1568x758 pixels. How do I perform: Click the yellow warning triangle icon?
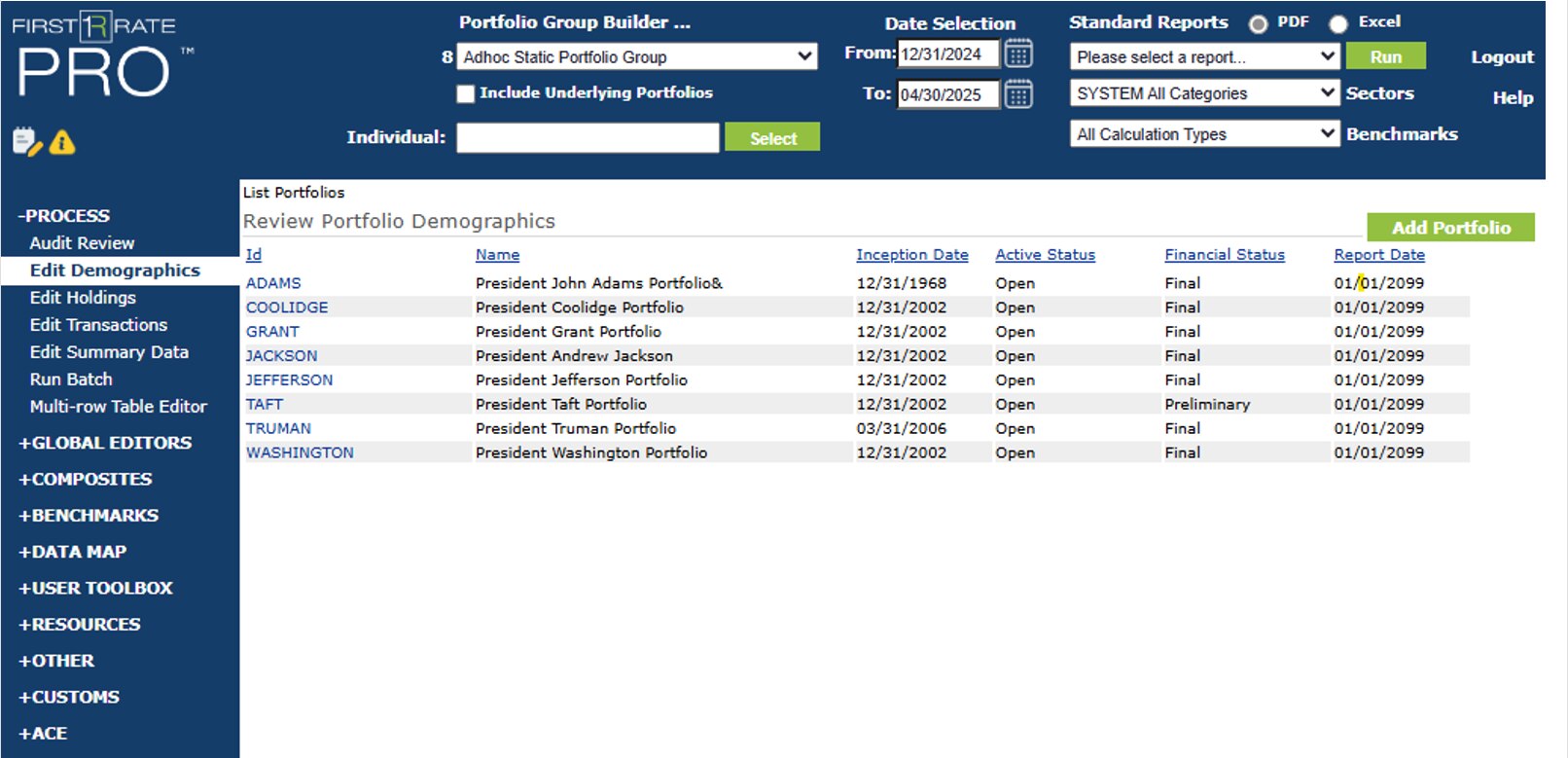point(62,143)
